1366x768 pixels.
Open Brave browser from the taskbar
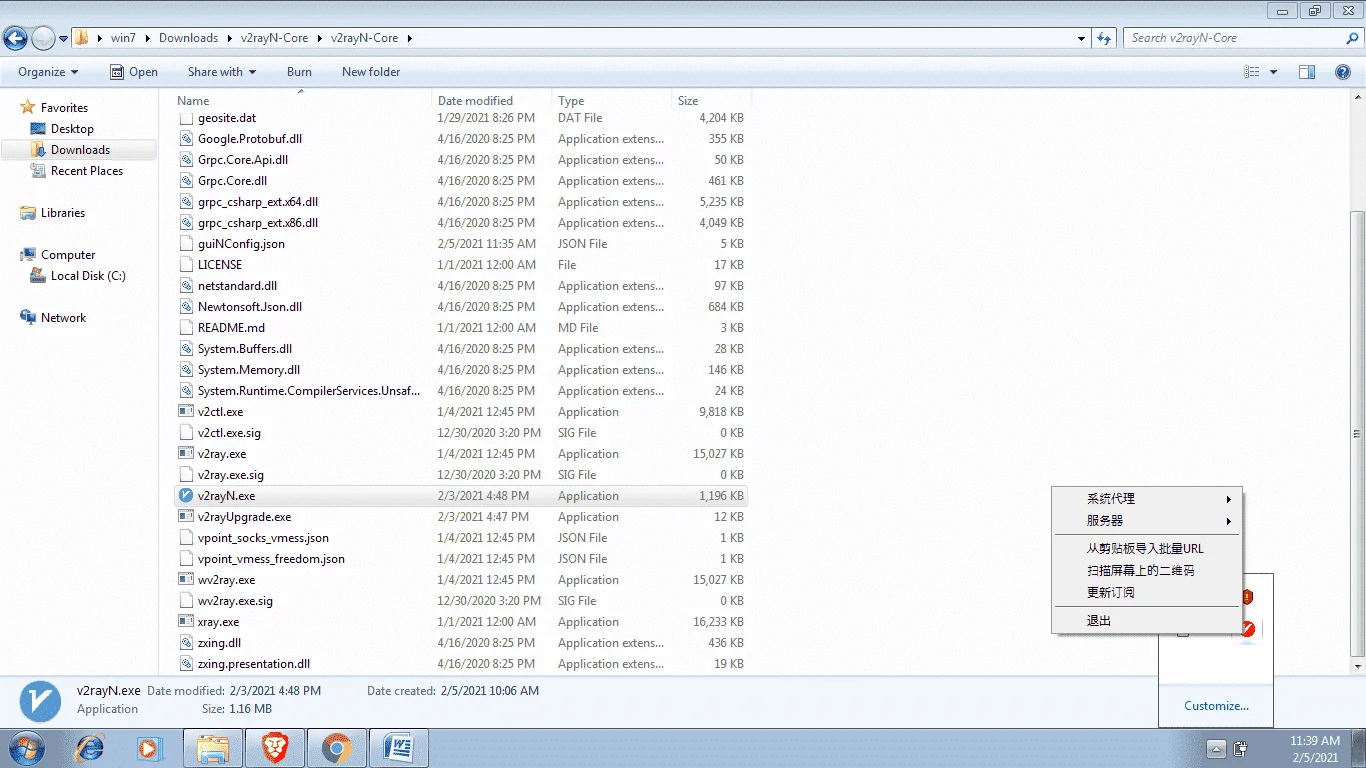point(275,748)
